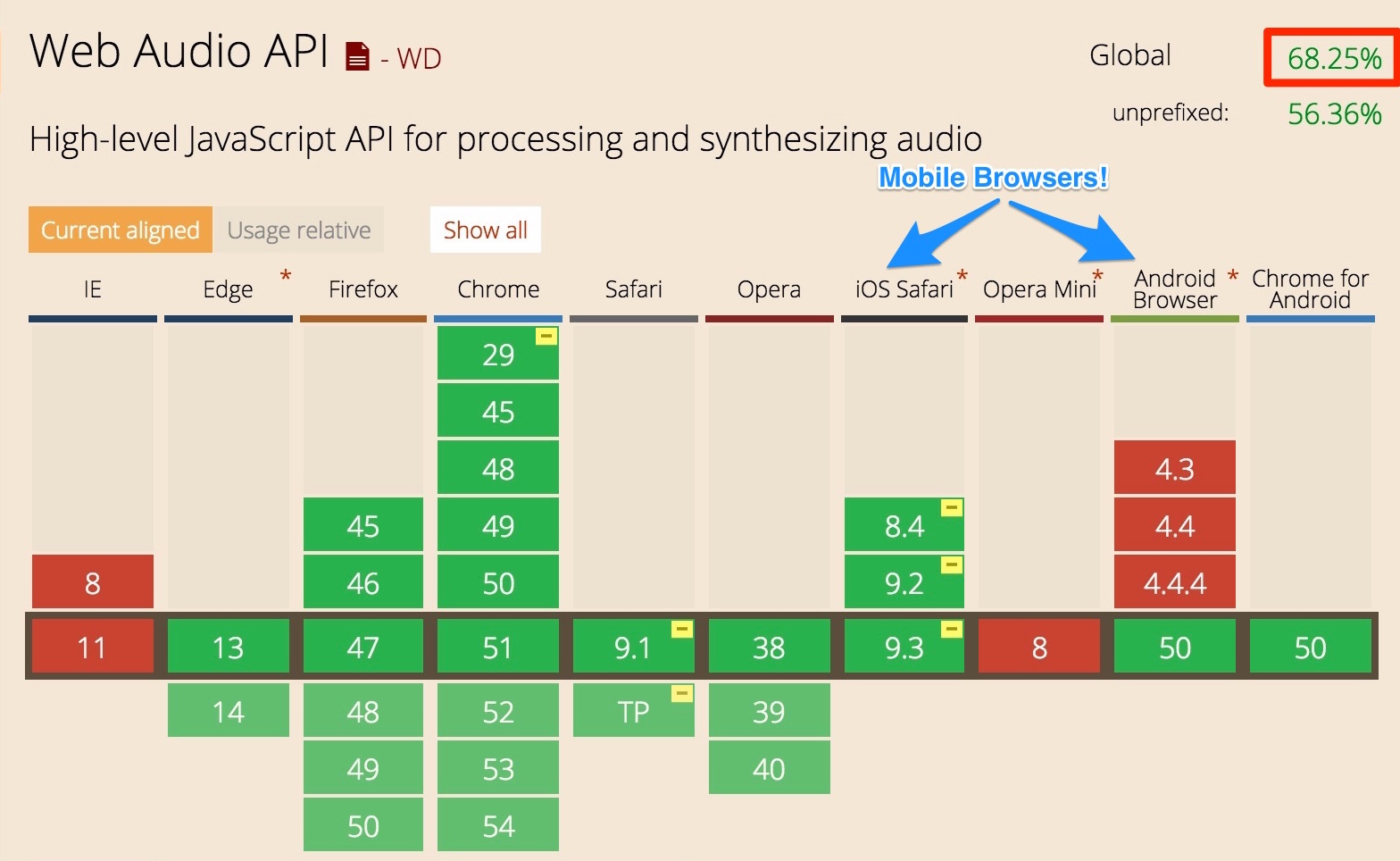Switch to Usage relative view
Screen dimensions: 1400x861
[x=299, y=230]
